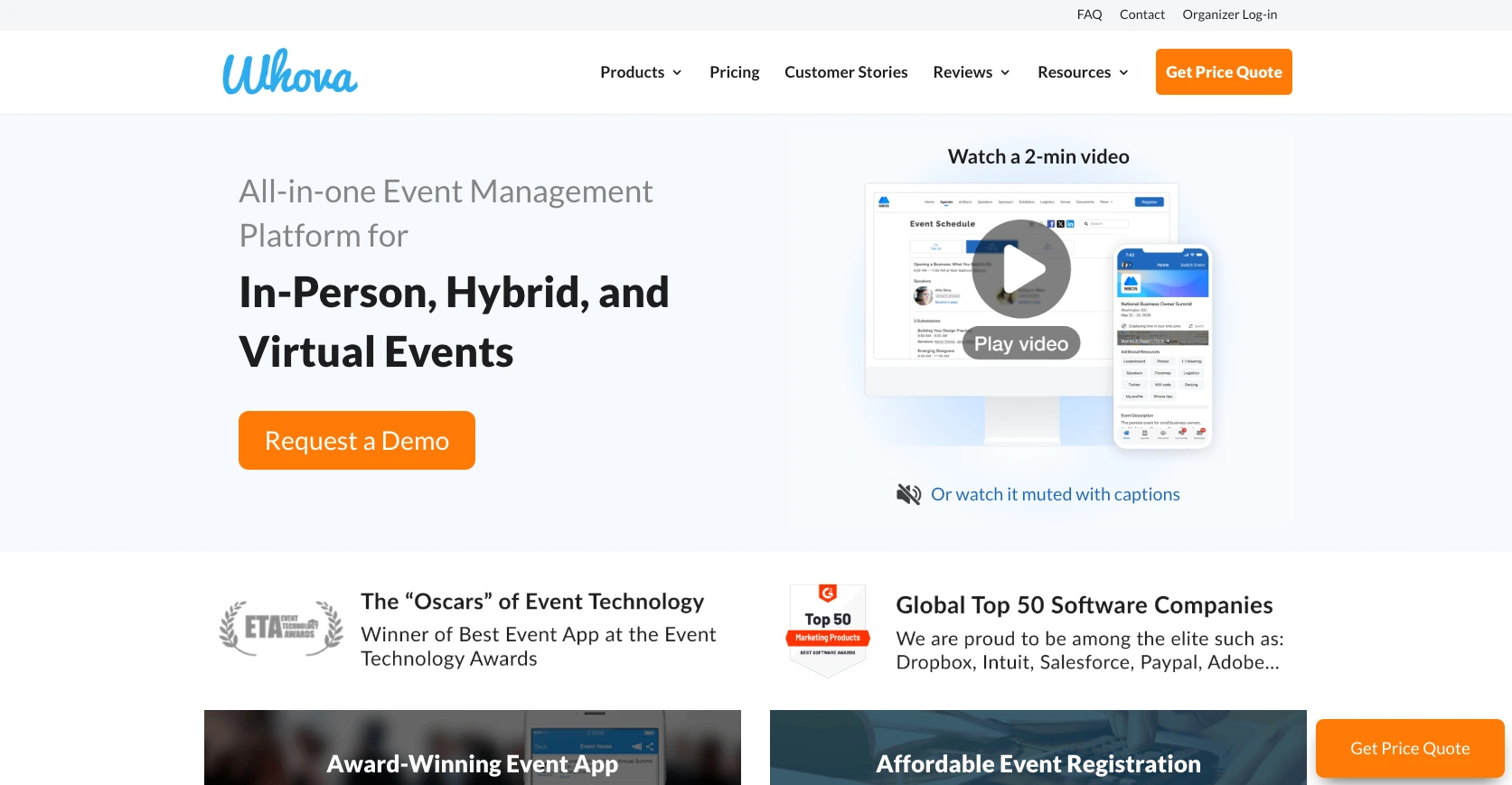The image size is (1512, 785).
Task: Click the Whova logo
Action: coord(290,72)
